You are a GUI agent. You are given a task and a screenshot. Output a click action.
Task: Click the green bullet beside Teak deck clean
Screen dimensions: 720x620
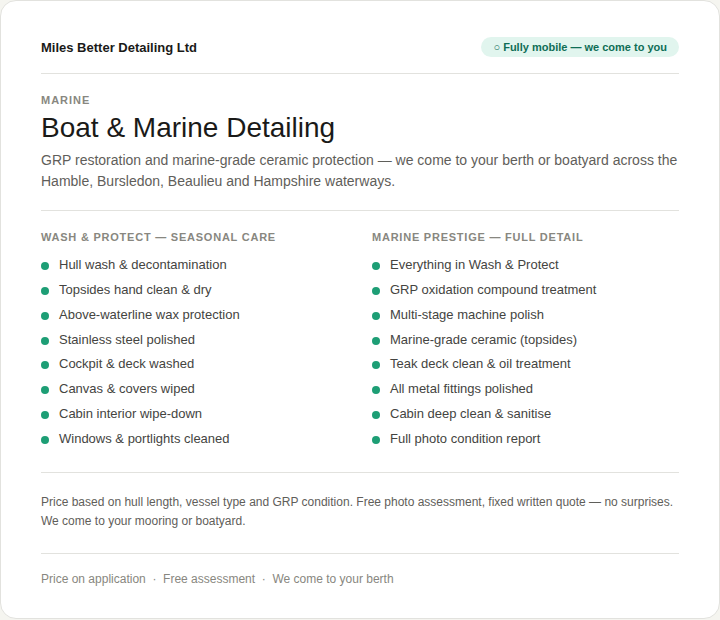376,365
